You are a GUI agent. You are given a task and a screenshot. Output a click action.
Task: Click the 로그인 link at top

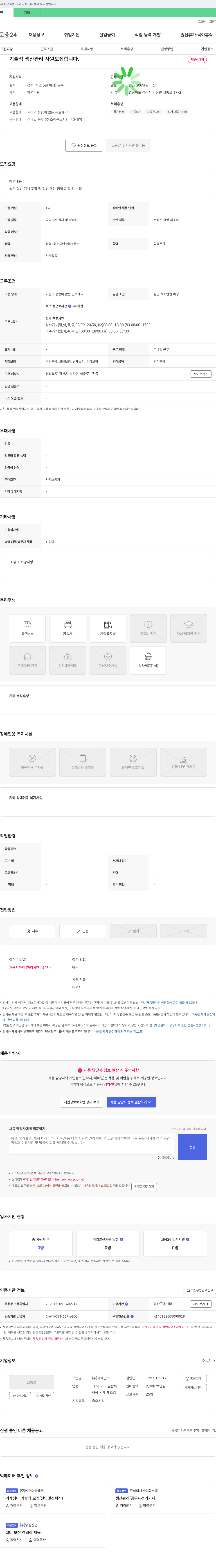[x=201, y=21]
